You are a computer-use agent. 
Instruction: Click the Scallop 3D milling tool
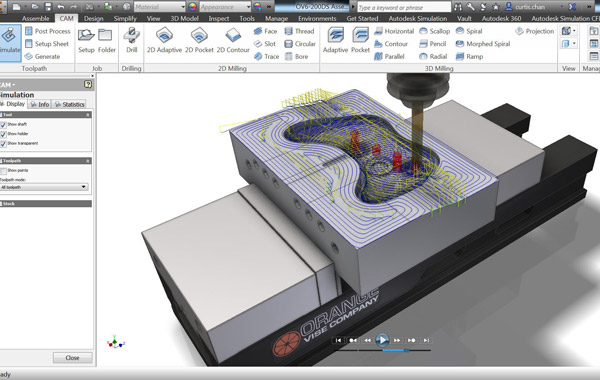point(435,31)
